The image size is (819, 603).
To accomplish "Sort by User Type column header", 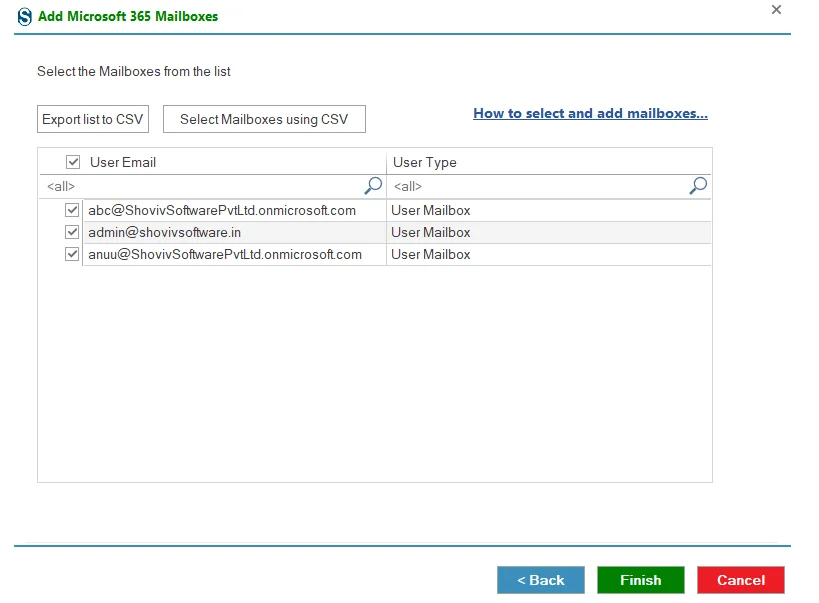I will click(x=425, y=163).
